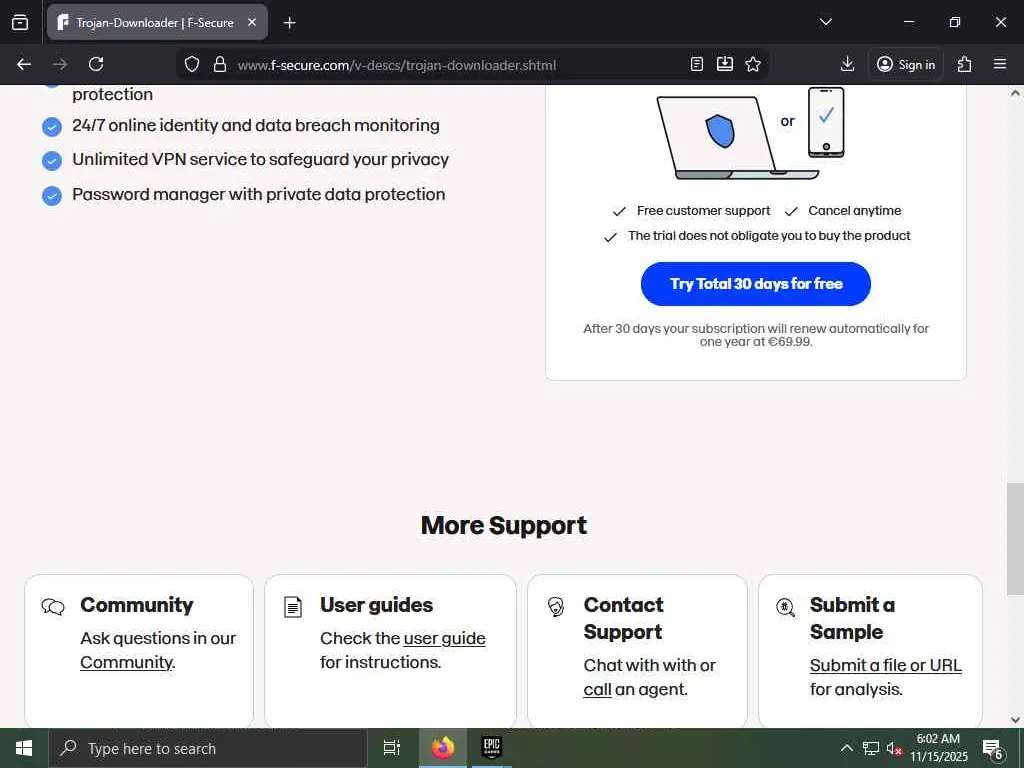The image size is (1024, 768).
Task: Click the More Support heading
Action: [x=504, y=526]
